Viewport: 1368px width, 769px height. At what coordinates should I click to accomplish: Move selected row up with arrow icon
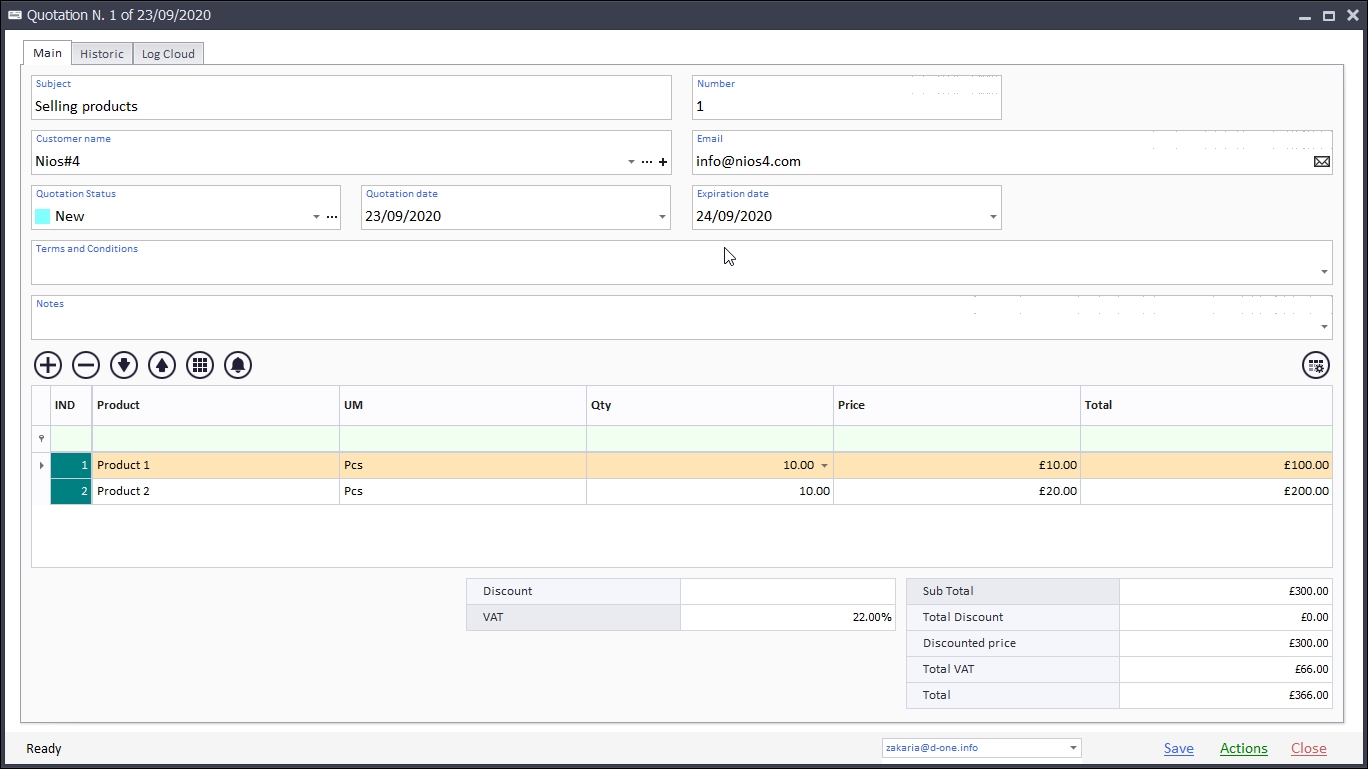[x=162, y=365]
